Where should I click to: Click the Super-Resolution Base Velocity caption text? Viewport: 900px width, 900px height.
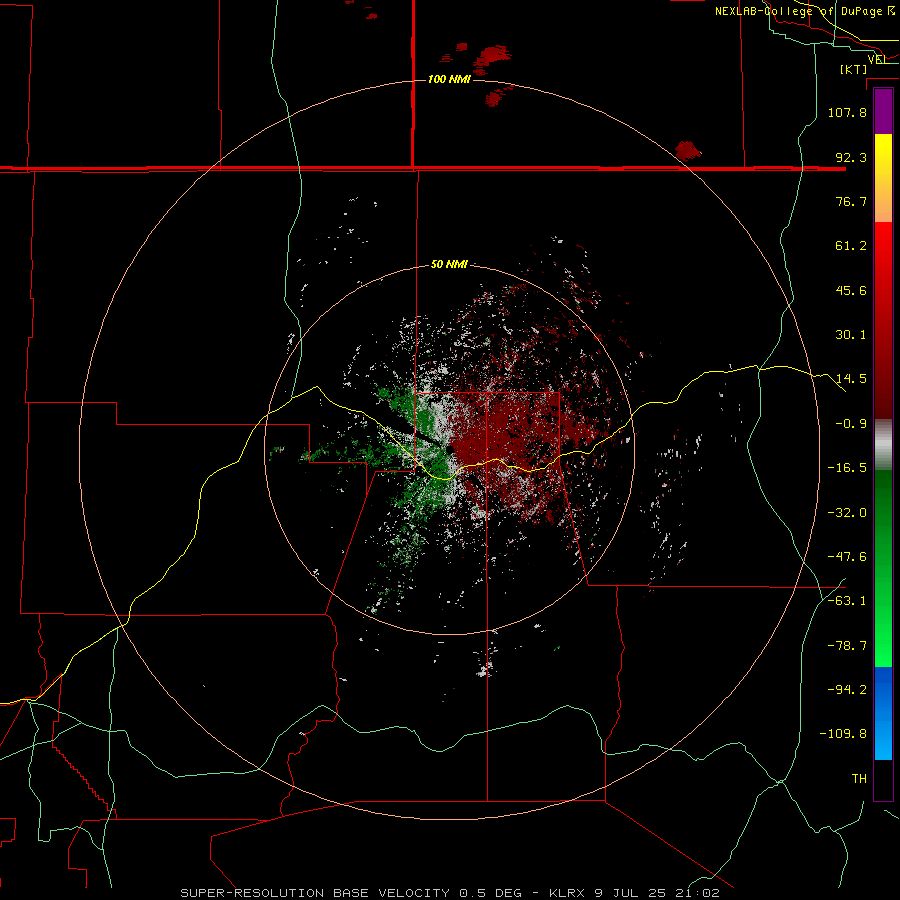tap(449, 893)
